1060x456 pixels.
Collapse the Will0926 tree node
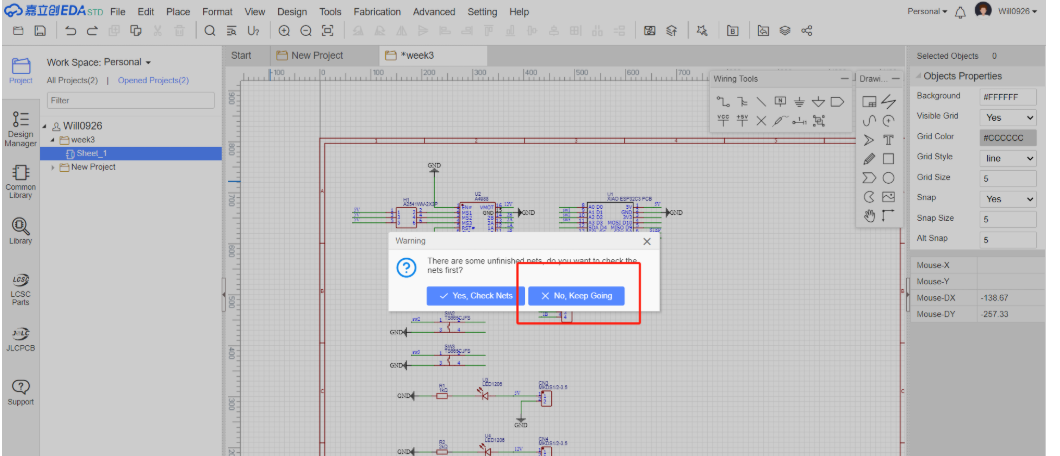[x=45, y=126]
